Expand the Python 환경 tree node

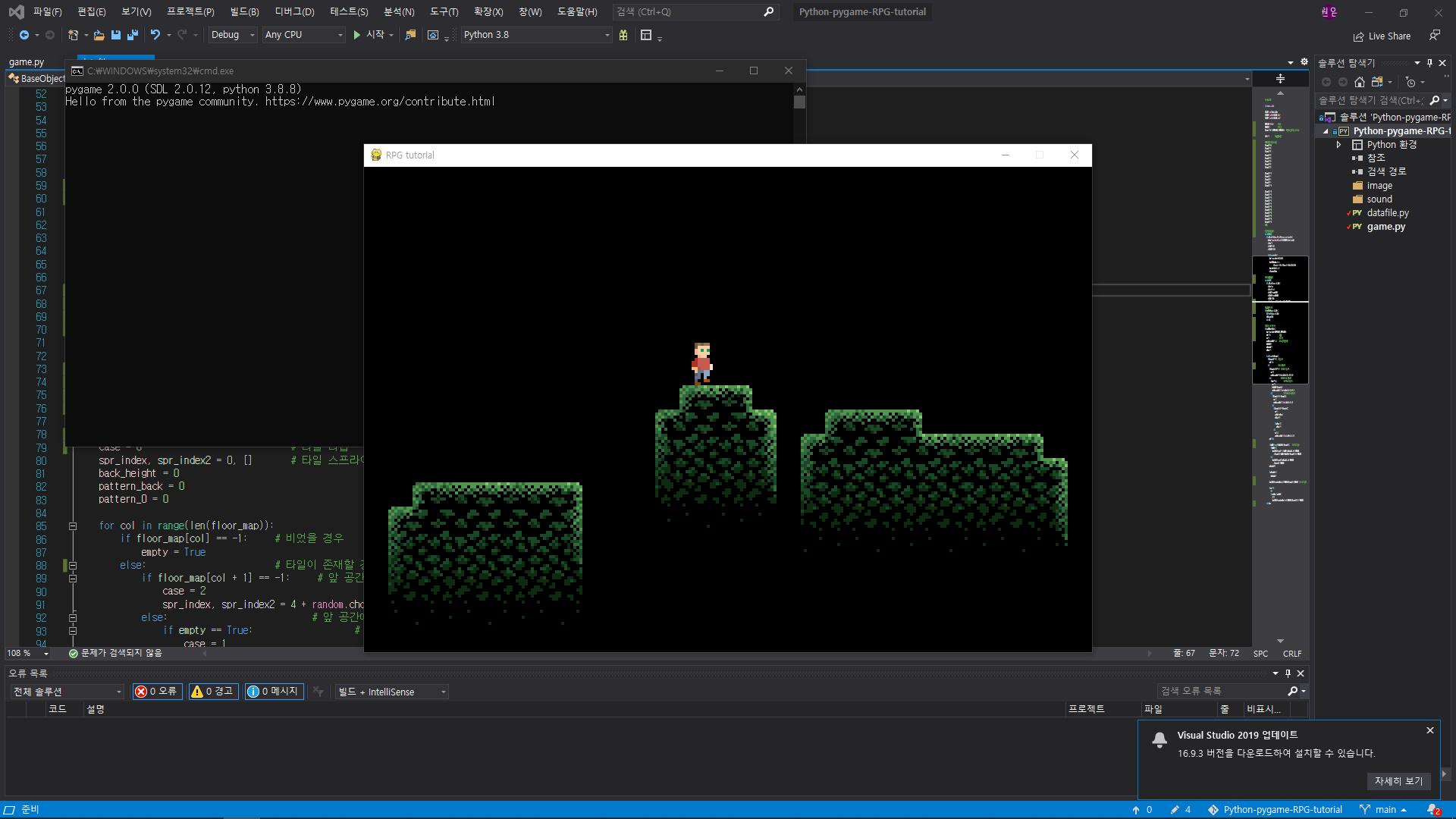pyautogui.click(x=1339, y=145)
